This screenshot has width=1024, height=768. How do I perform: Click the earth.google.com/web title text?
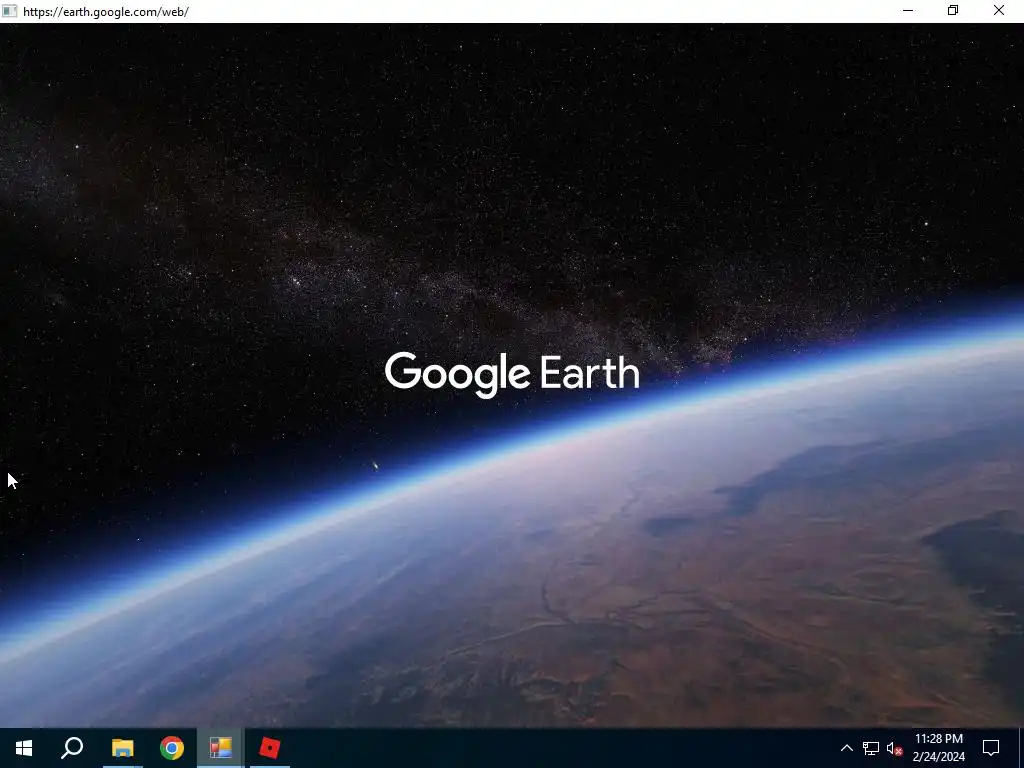106,12
